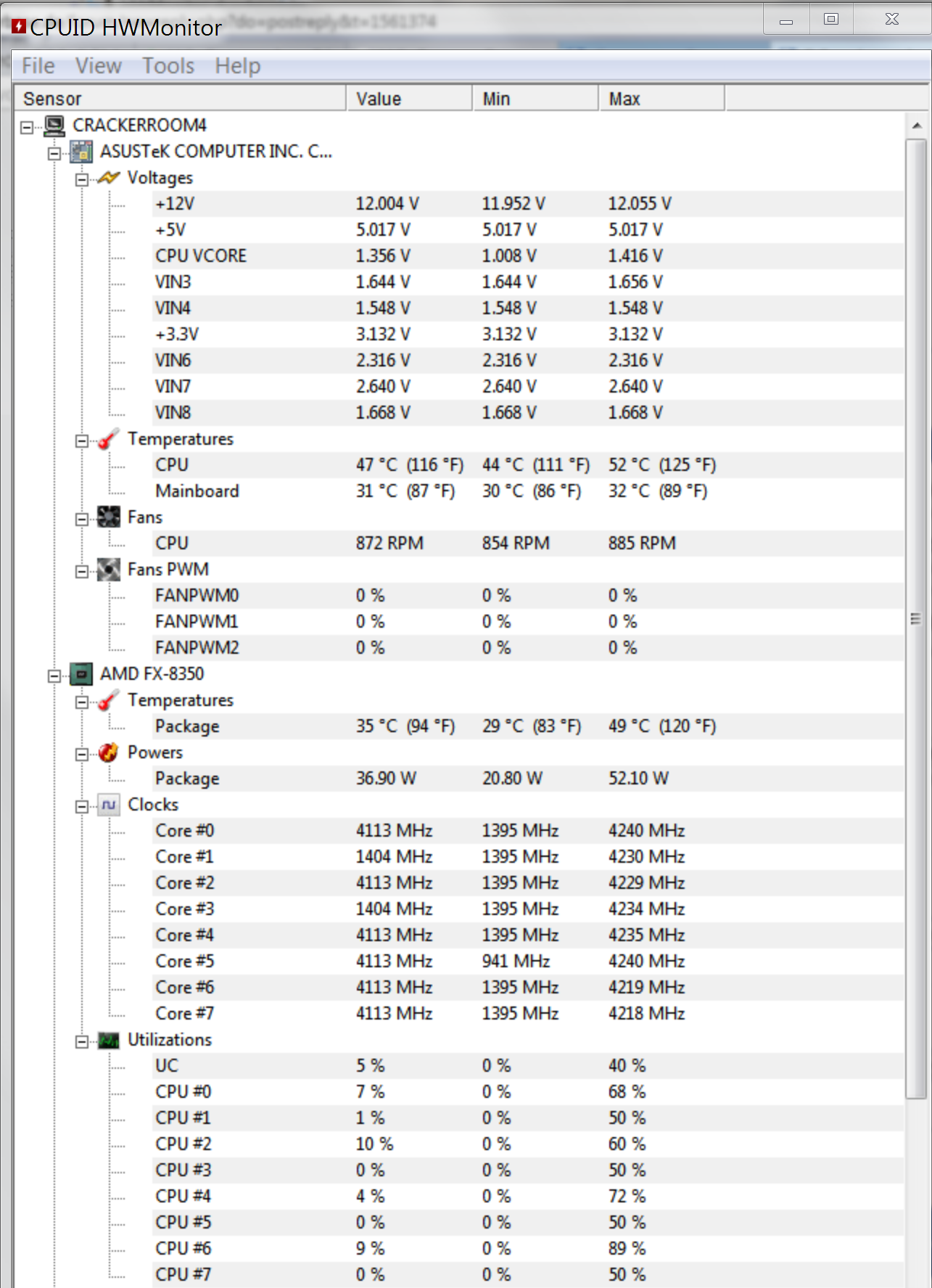Screen dimensions: 932x1288
Task: Click the AMD FX-8350 Temperatures thermometer icon
Action: [x=109, y=700]
